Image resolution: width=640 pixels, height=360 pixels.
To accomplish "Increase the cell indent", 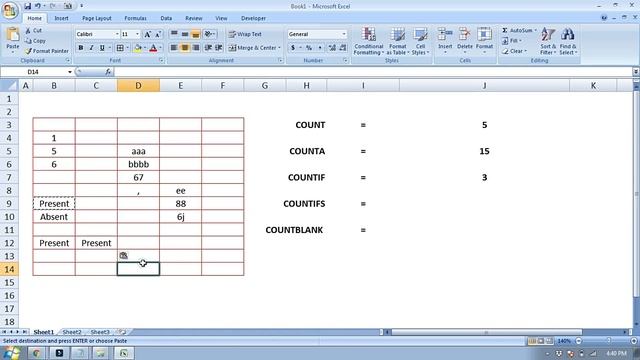I will pos(219,48).
